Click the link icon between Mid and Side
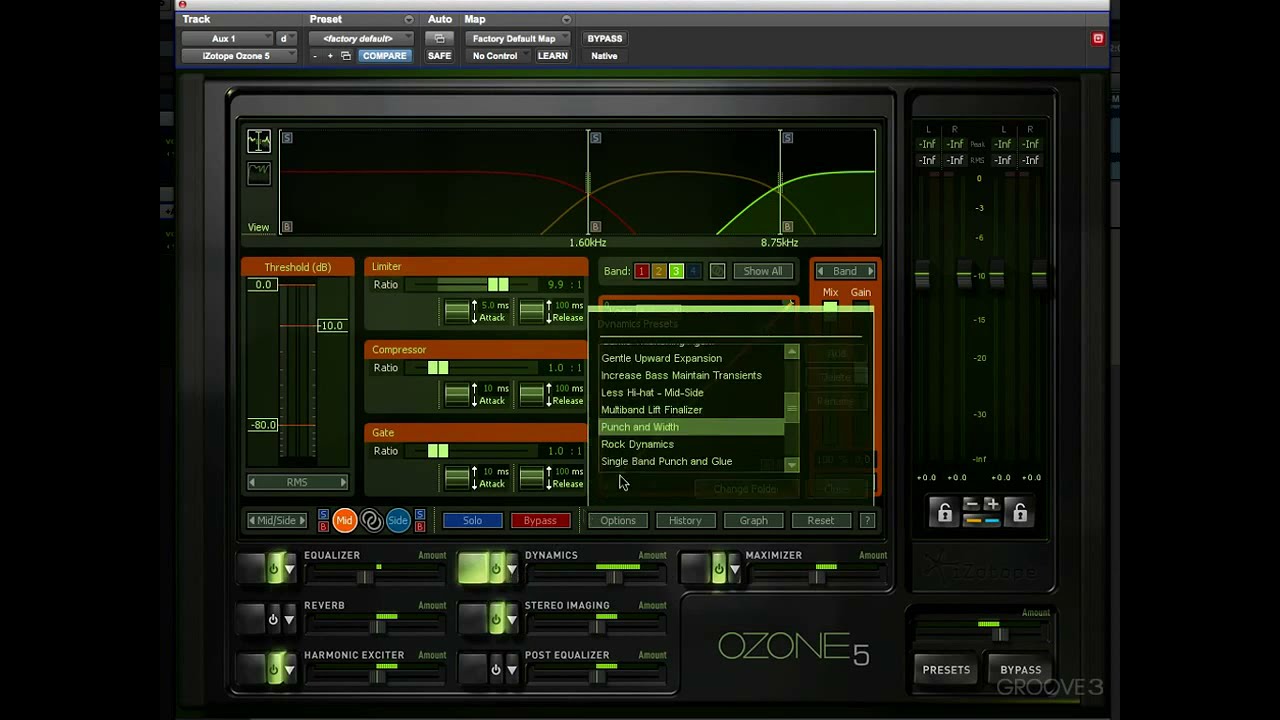Viewport: 1280px width, 720px height. (x=371, y=520)
